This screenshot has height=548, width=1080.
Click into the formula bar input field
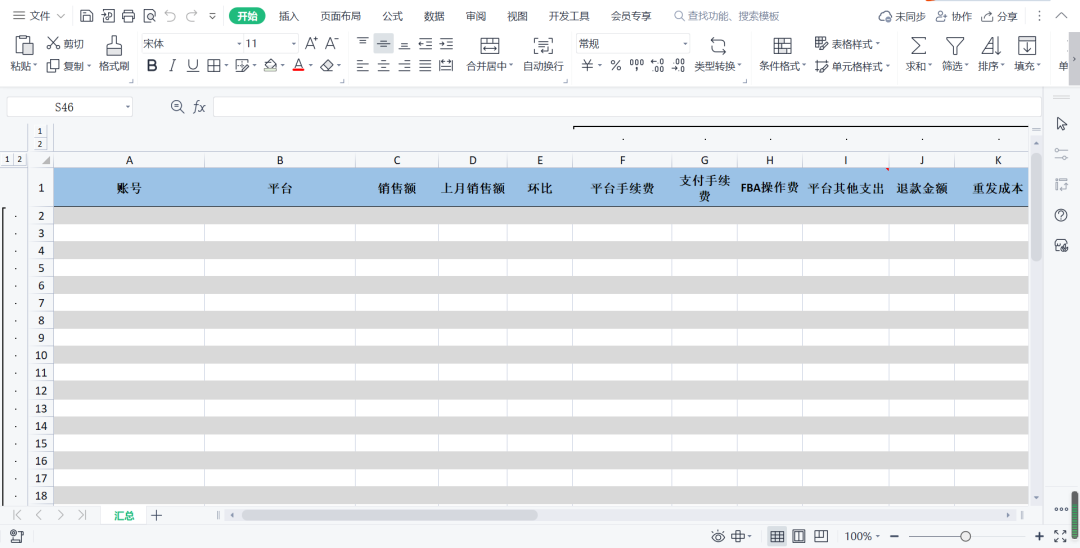coord(625,107)
